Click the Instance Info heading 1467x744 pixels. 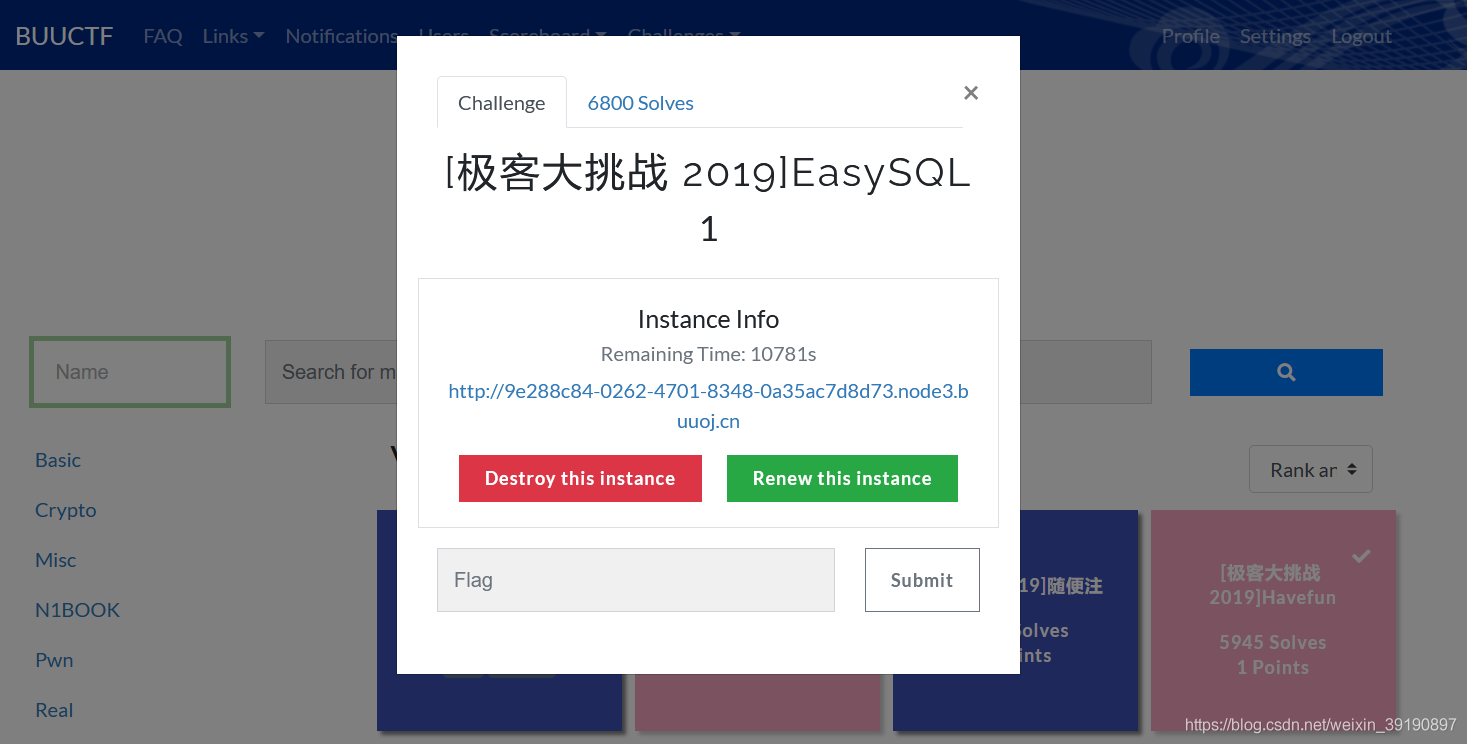coord(708,319)
